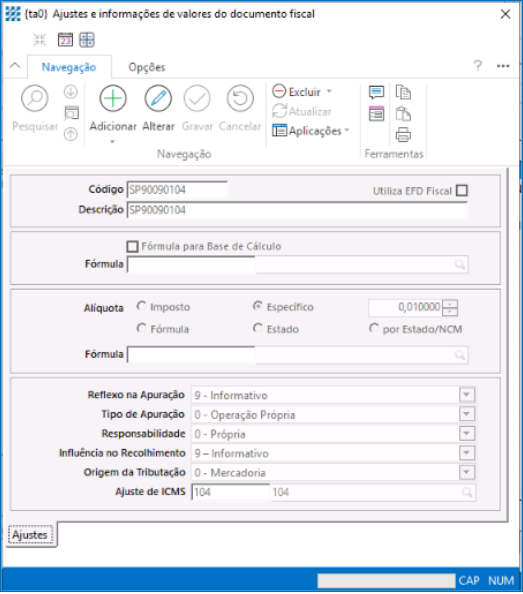Check Fórmula para Base de Cálculo
Image resolution: width=523 pixels, height=594 pixels.
(132, 247)
